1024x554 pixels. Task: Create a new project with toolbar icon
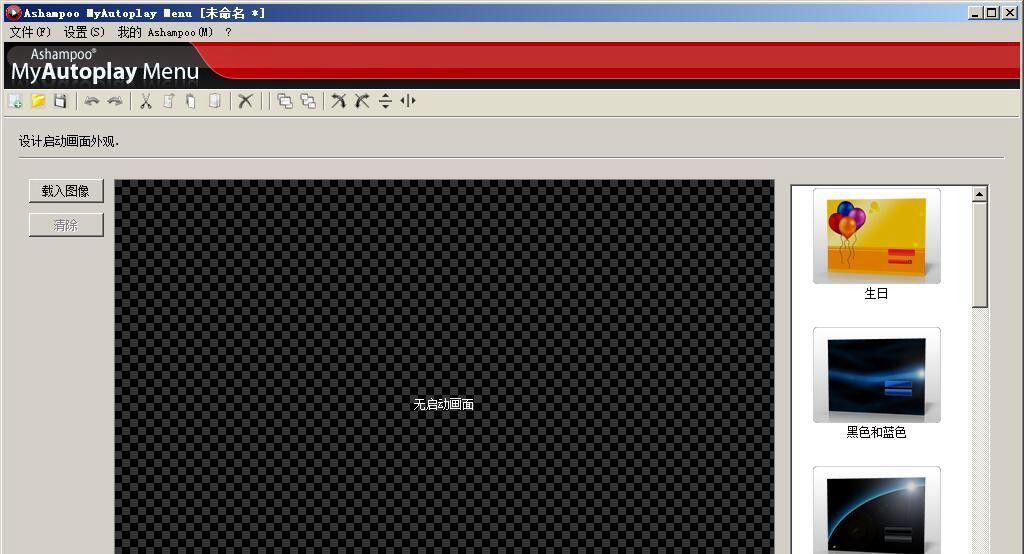point(16,101)
